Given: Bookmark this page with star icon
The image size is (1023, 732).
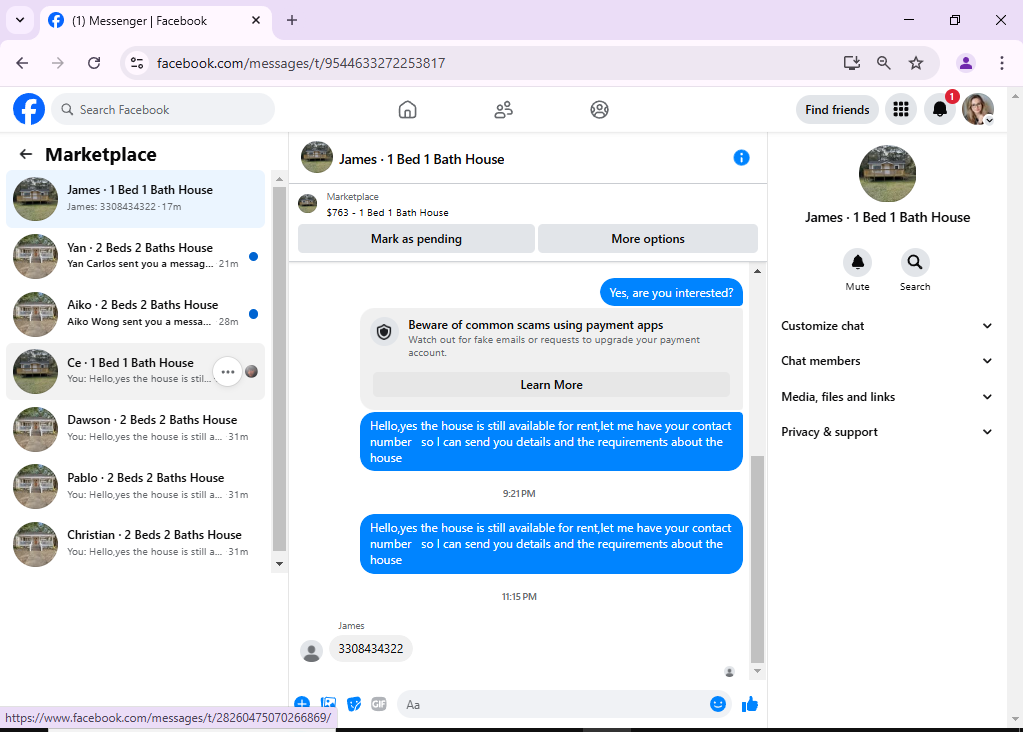Looking at the screenshot, I should (x=916, y=63).
